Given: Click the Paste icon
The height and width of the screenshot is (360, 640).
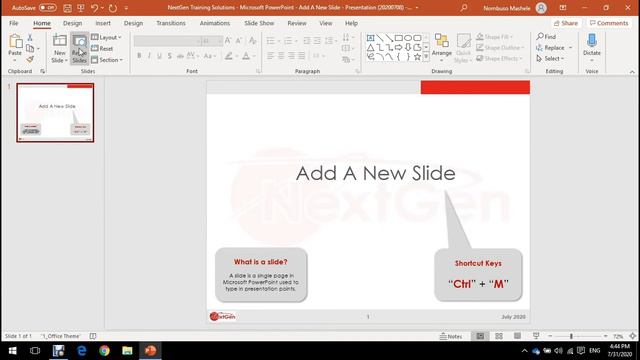Looking at the screenshot, I should [15, 42].
